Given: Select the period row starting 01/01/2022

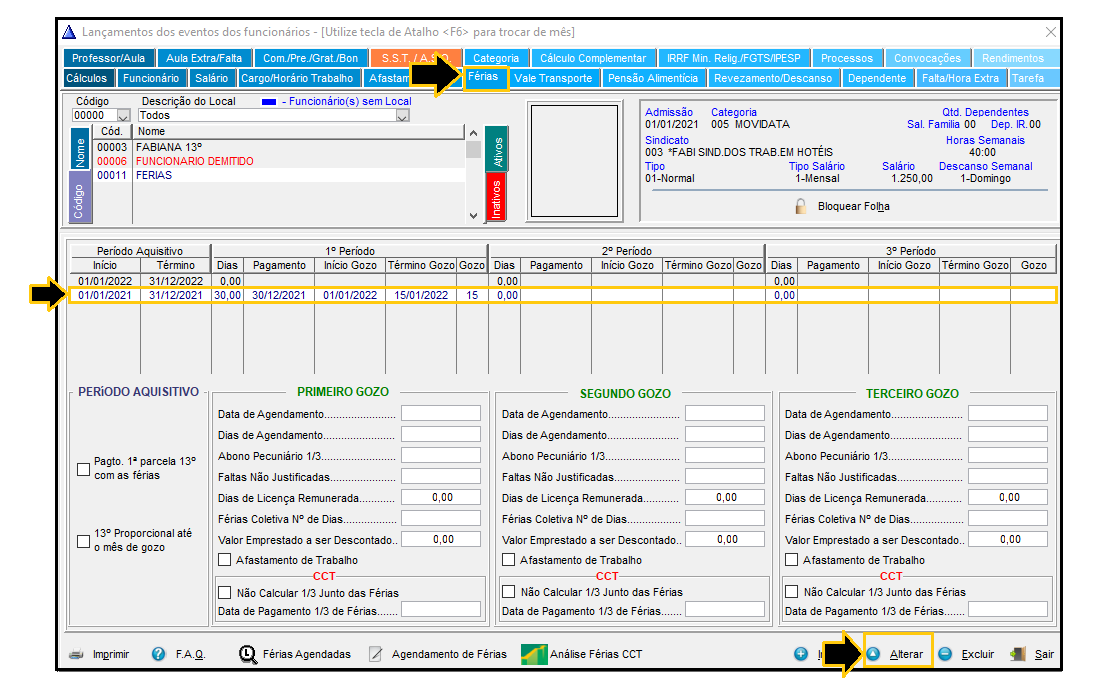Looking at the screenshot, I should click(x=562, y=281).
